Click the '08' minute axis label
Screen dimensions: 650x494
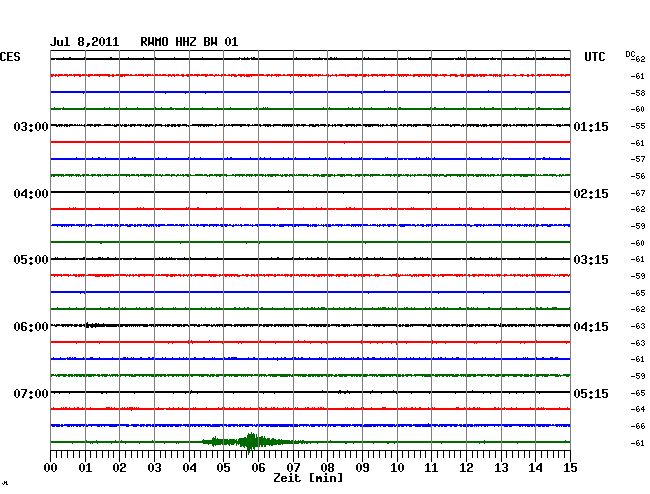click(327, 468)
